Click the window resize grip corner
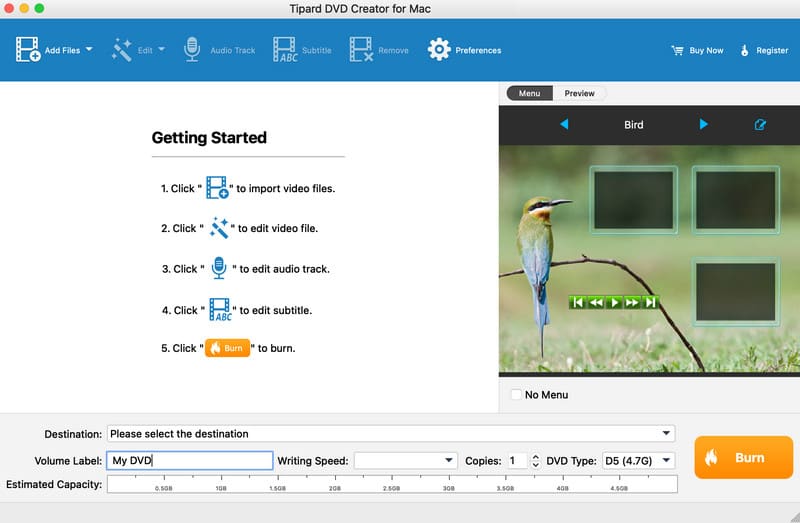This screenshot has width=800, height=523. coord(794,517)
